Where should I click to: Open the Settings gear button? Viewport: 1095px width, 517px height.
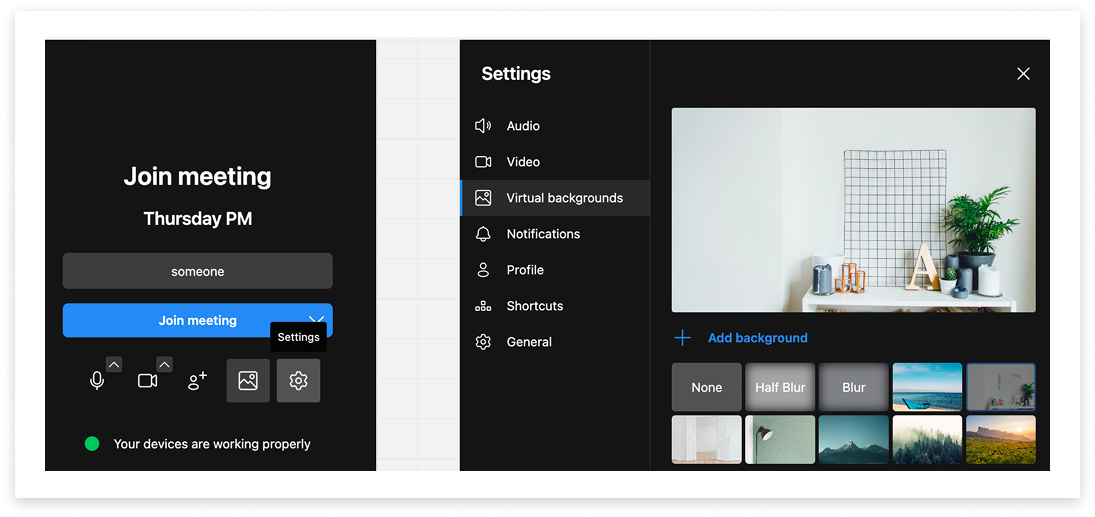298,381
